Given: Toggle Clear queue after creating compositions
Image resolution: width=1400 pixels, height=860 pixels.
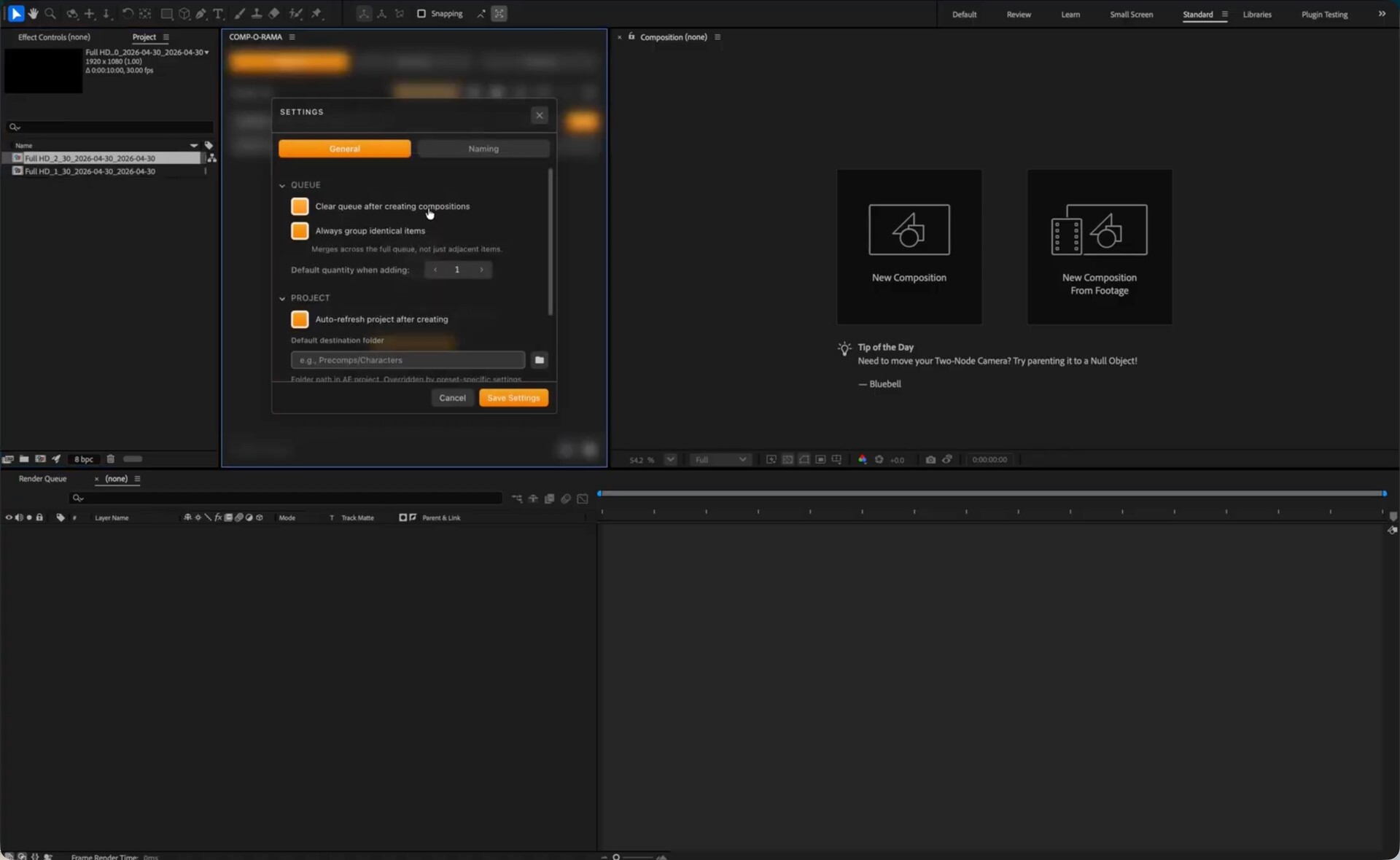Looking at the screenshot, I should point(300,206).
